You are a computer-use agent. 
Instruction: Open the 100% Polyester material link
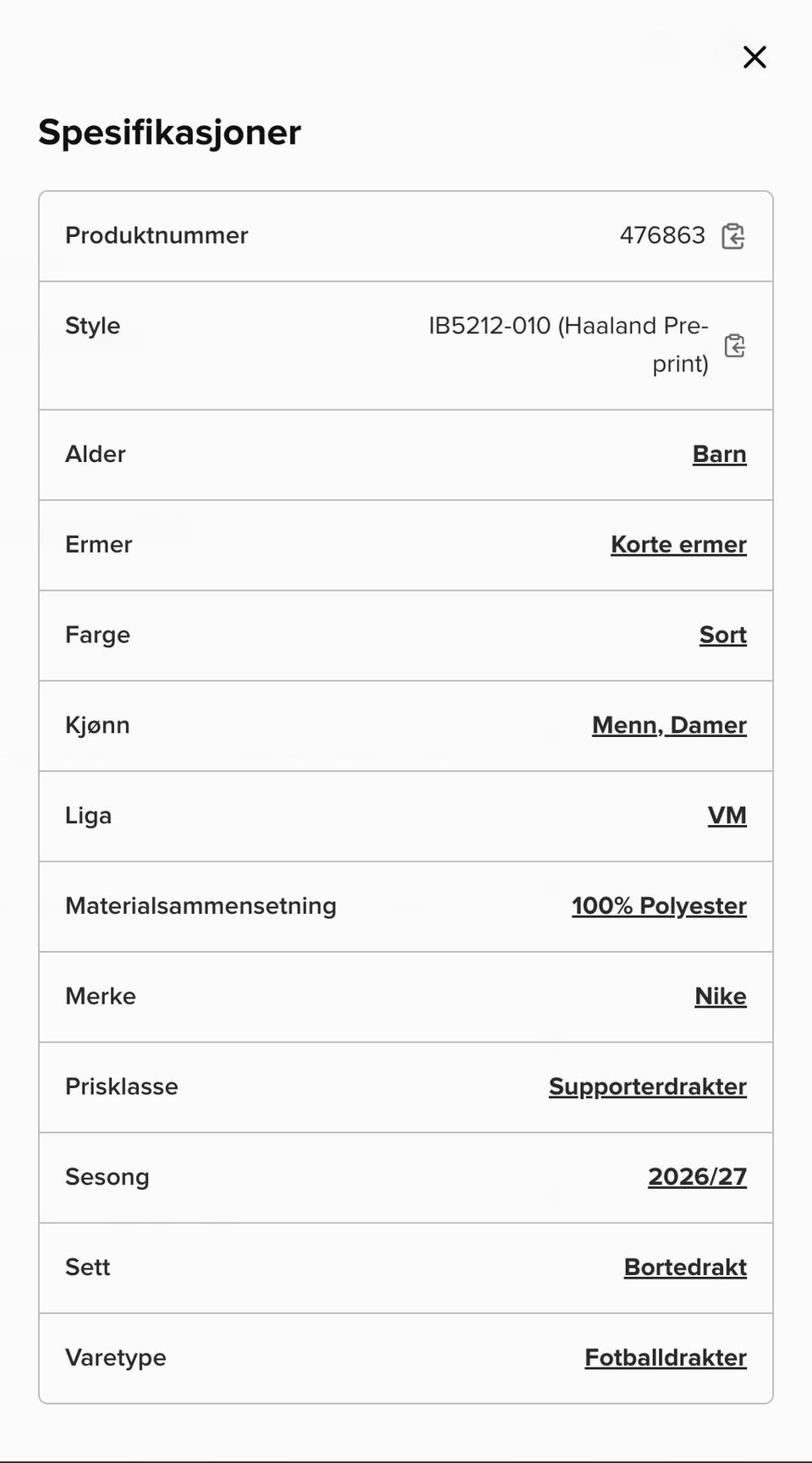[x=659, y=906]
